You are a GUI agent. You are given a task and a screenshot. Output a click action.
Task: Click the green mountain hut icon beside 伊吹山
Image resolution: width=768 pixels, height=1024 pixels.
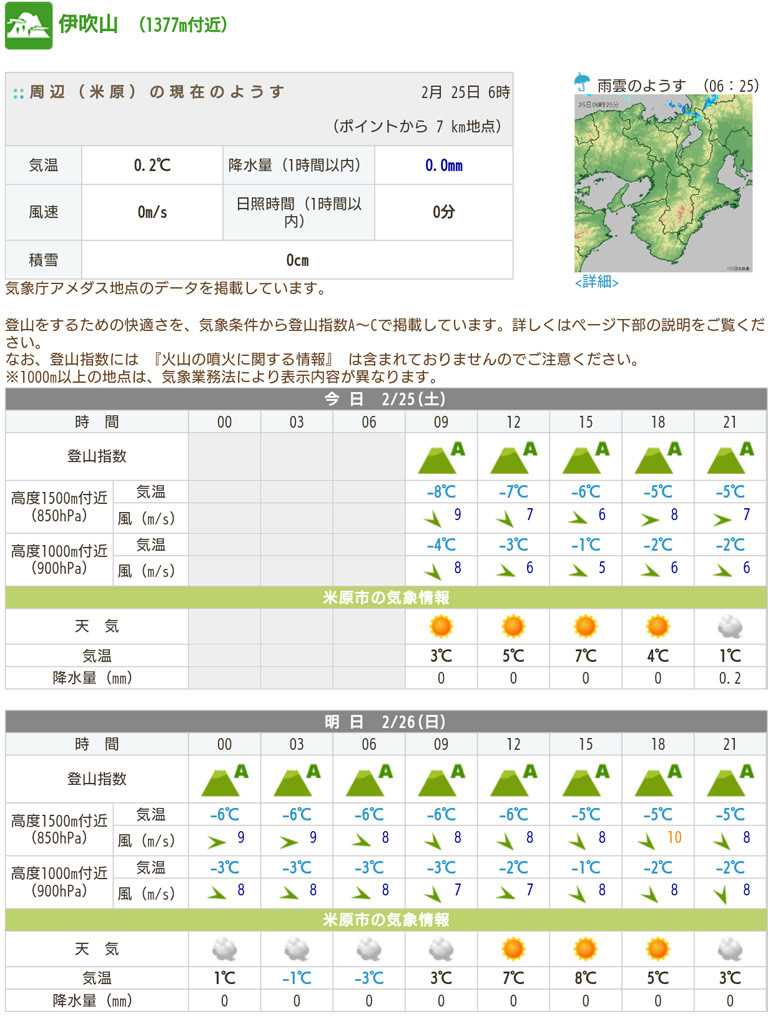28,26
